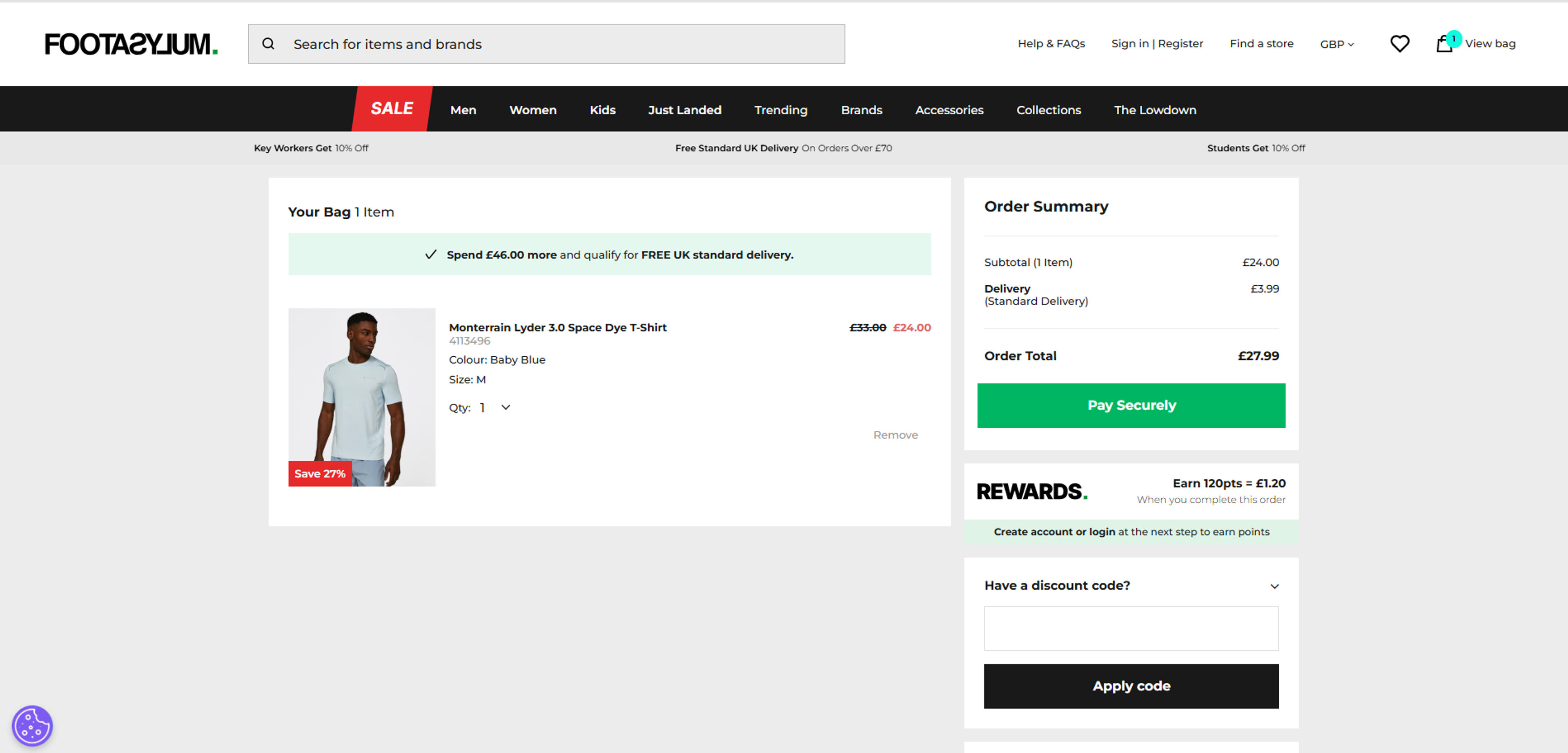Click the struck-through price £33.00

[x=867, y=327]
